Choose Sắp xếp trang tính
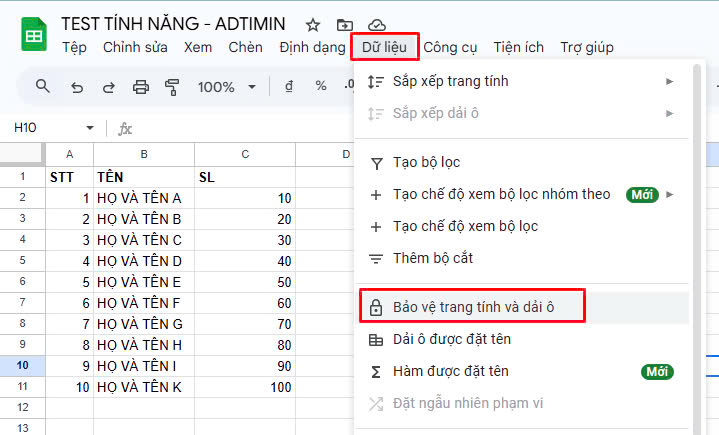The image size is (719, 435). point(522,82)
